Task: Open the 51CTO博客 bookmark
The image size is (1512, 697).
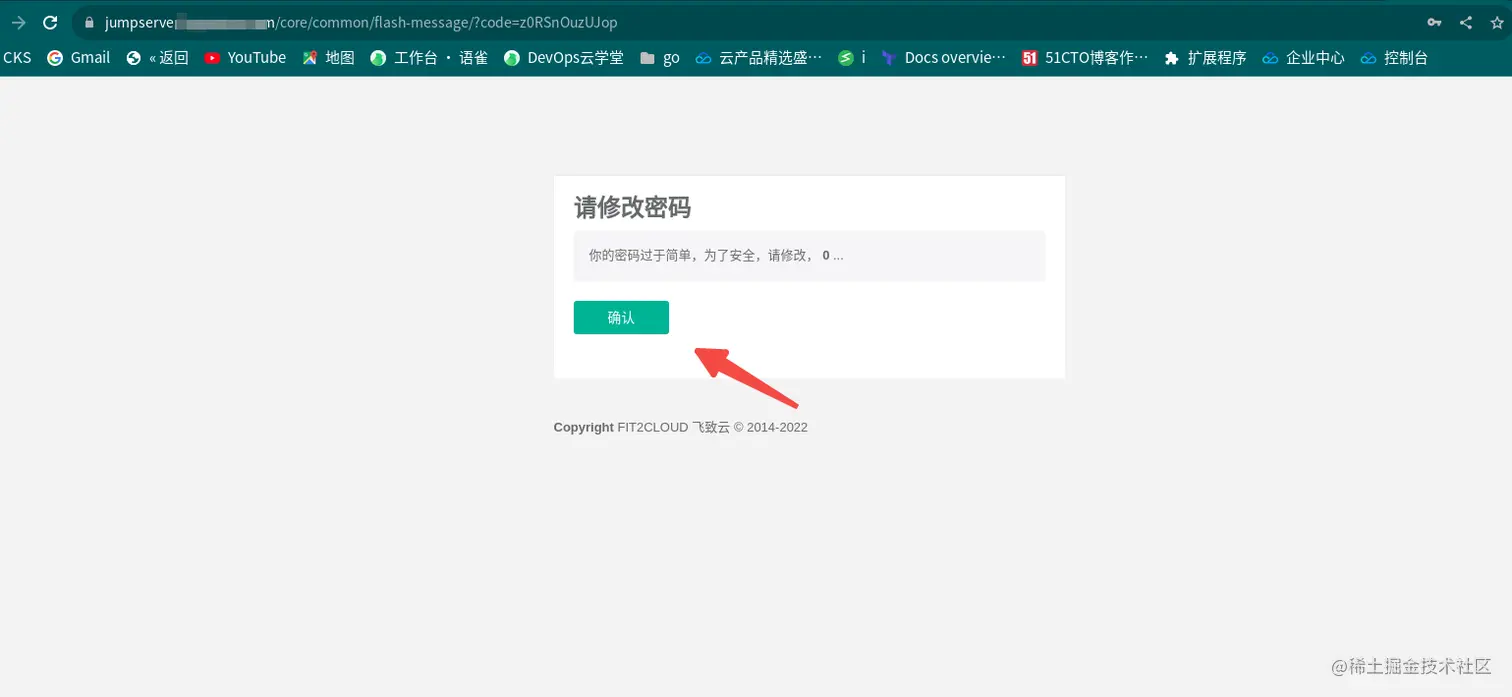Action: pos(1086,58)
